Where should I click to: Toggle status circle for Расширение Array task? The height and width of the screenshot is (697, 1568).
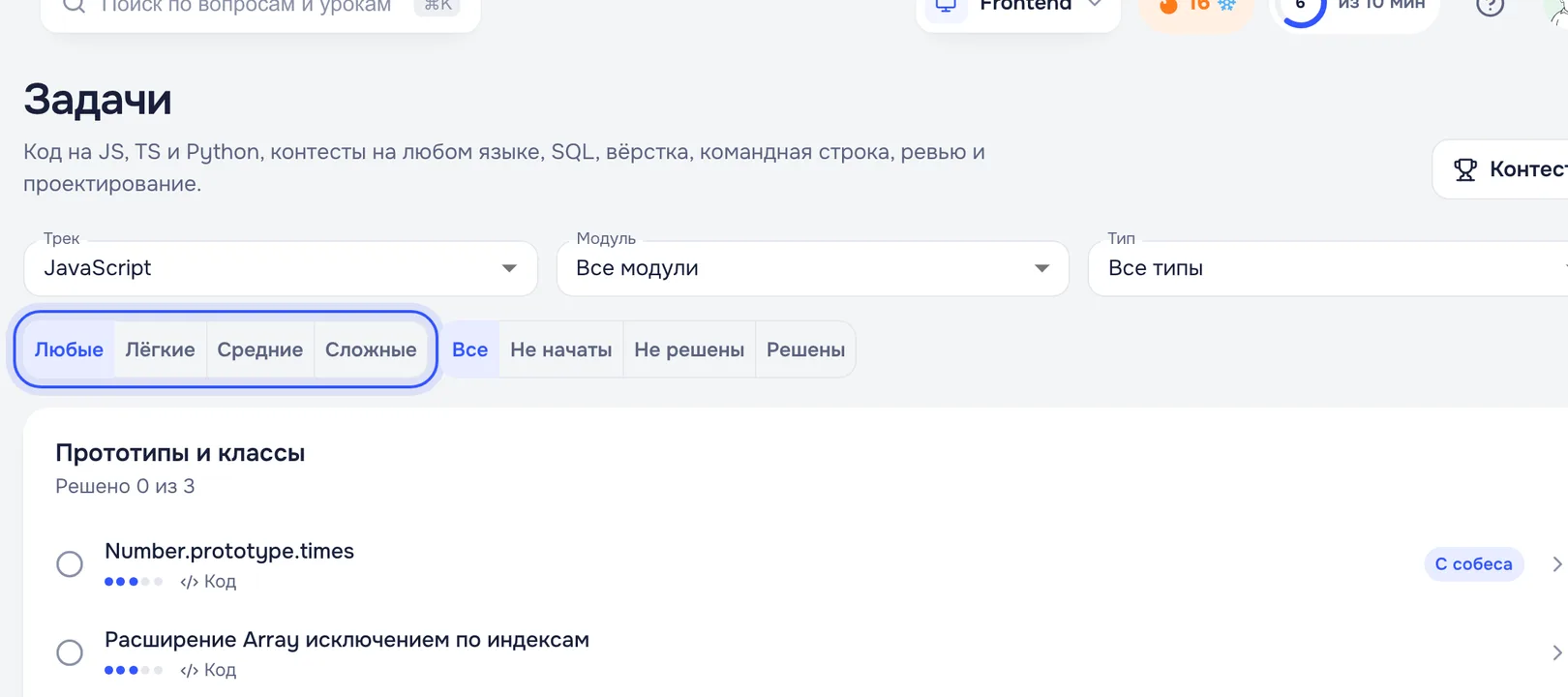point(70,652)
